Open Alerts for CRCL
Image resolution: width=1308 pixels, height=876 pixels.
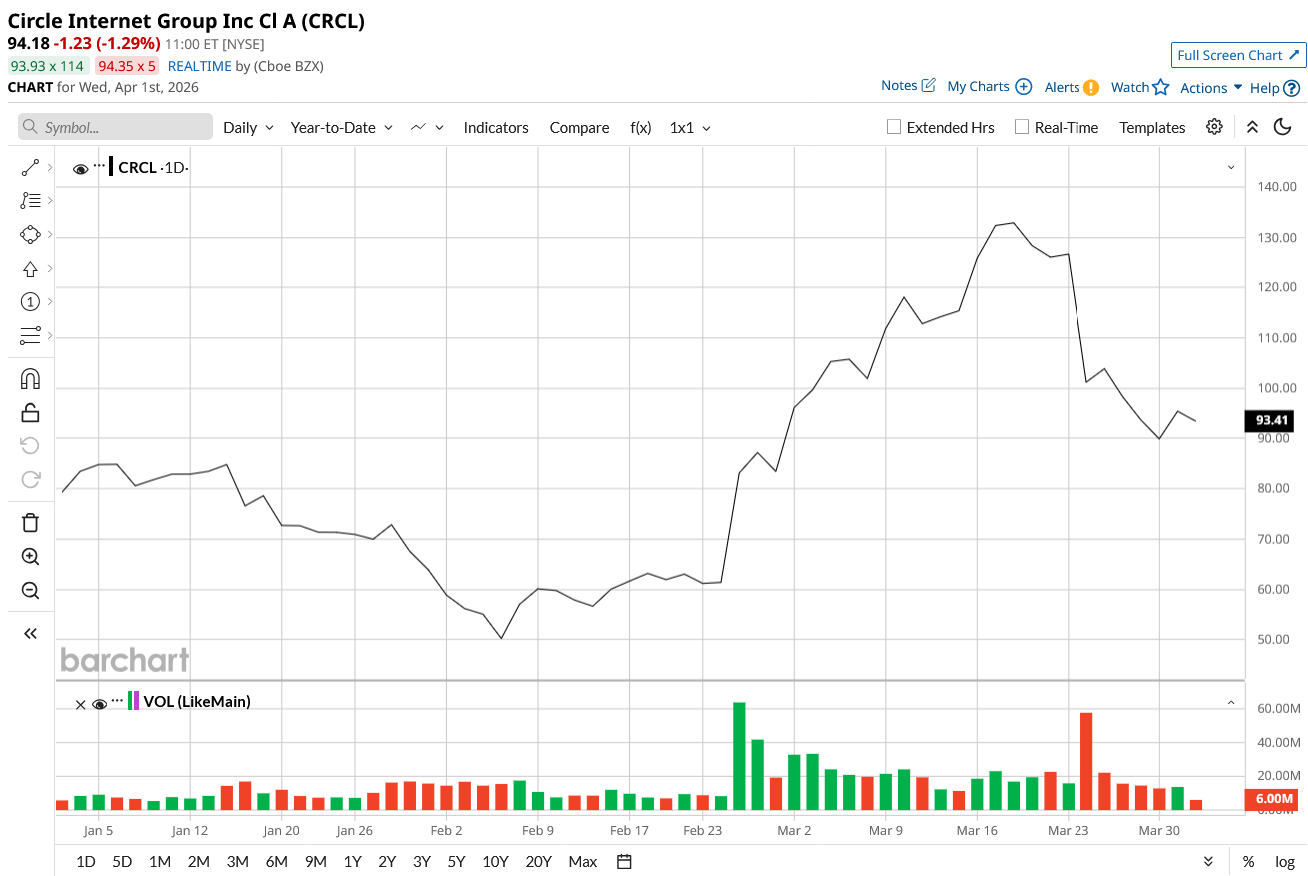(1072, 87)
